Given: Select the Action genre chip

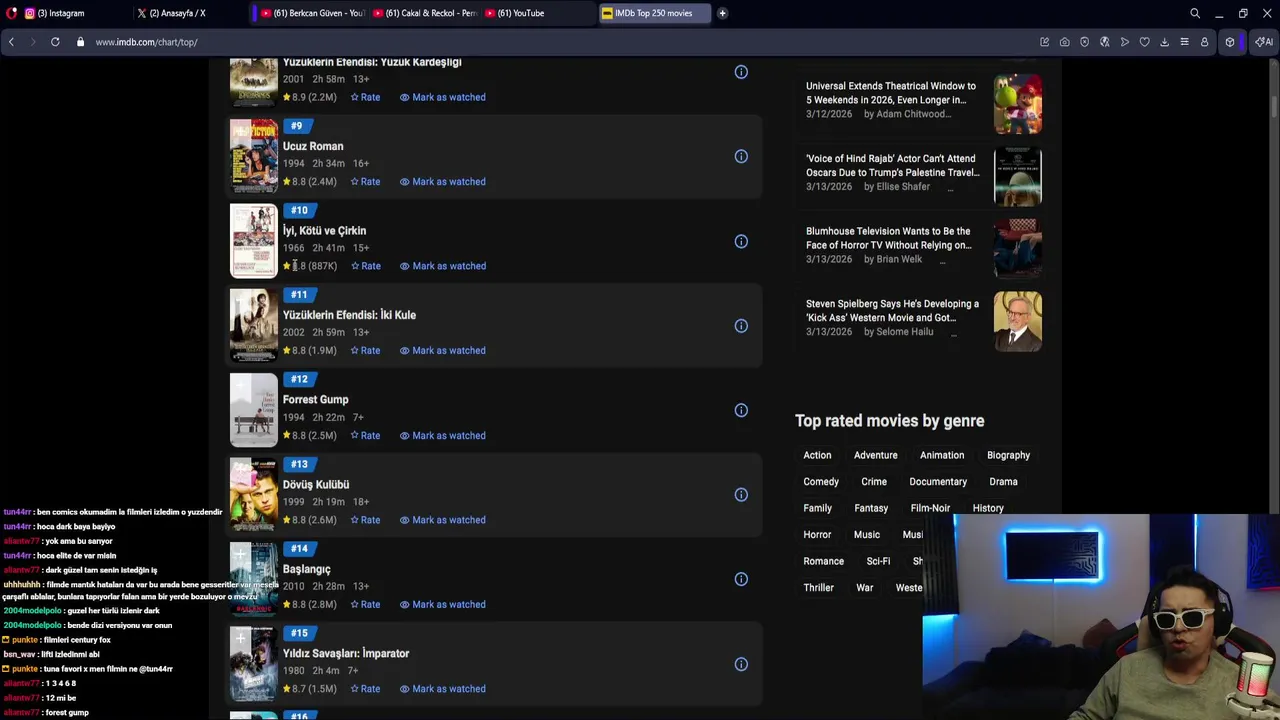Looking at the screenshot, I should pos(817,455).
